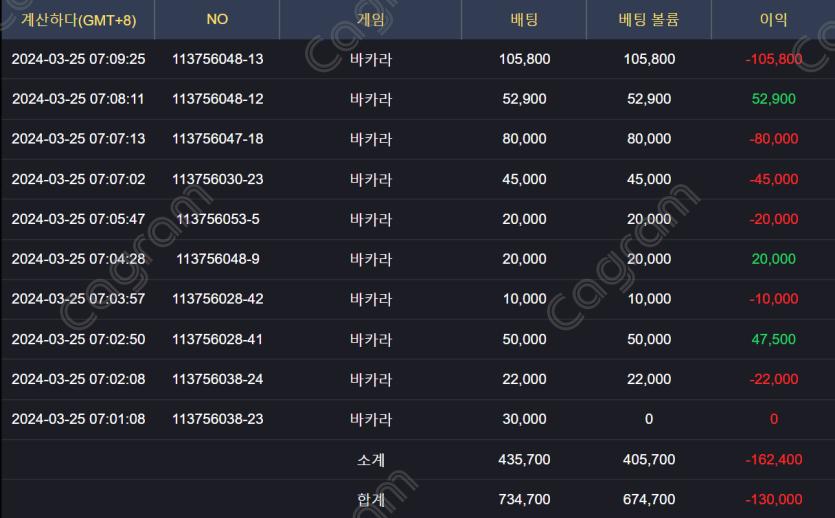The height and width of the screenshot is (518, 835).
Task: Click the NO column header
Action: tap(217, 19)
